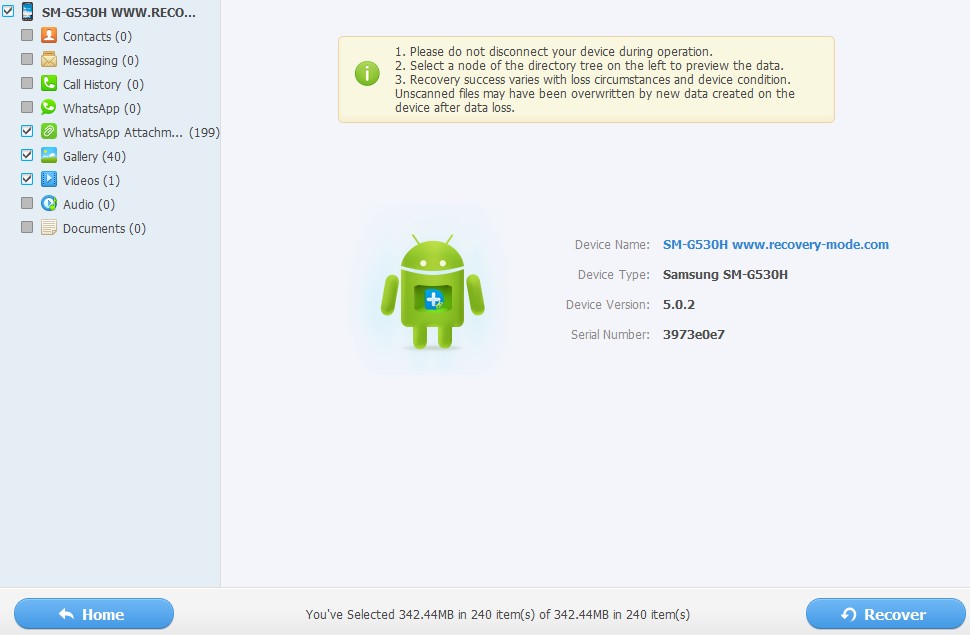Check the Audio checkbox
Viewport: 970px width, 635px height.
coord(27,203)
